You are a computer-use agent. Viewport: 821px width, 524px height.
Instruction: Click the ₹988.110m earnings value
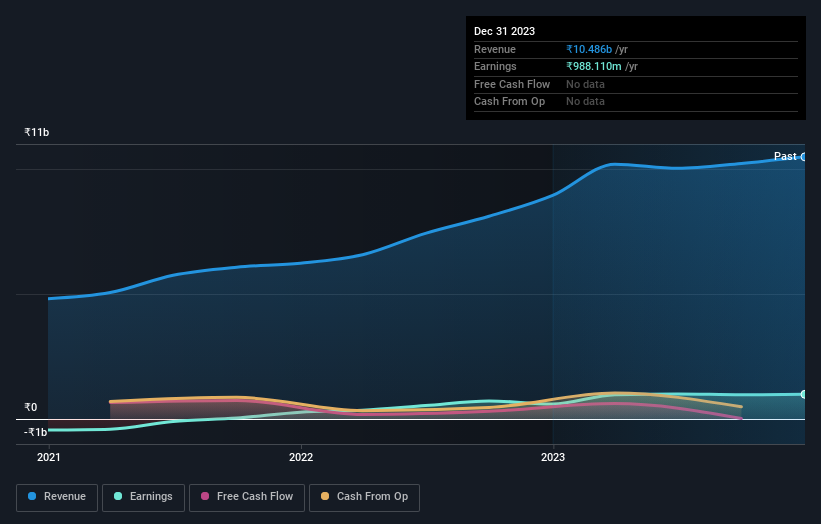(594, 66)
